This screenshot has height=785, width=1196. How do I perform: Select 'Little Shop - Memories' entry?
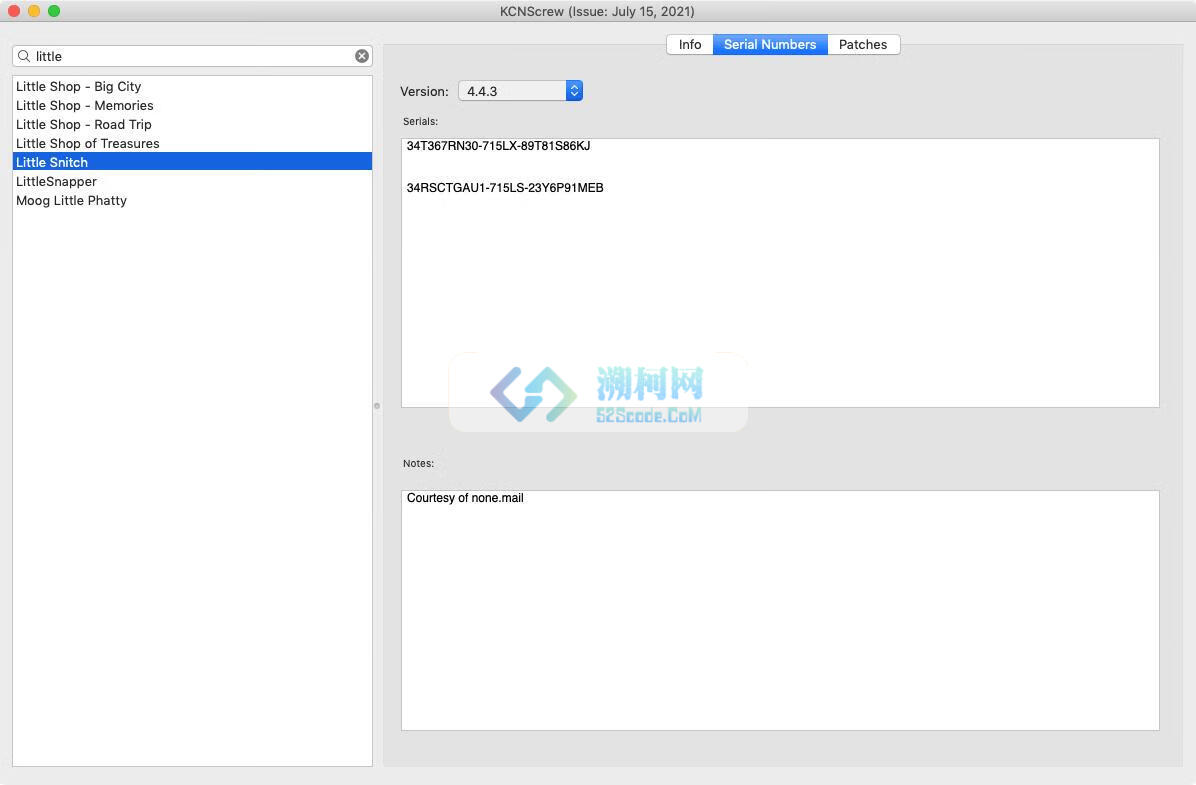click(x=192, y=105)
